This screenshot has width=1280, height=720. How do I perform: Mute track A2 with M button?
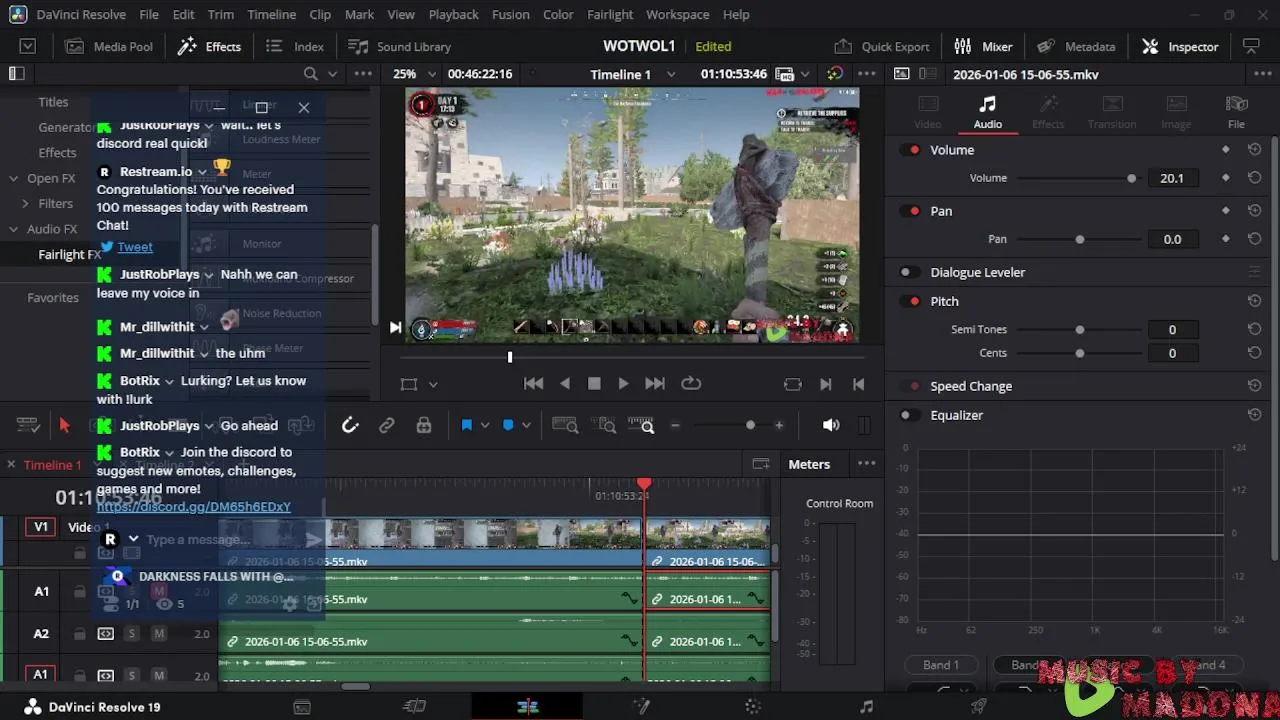coord(158,634)
